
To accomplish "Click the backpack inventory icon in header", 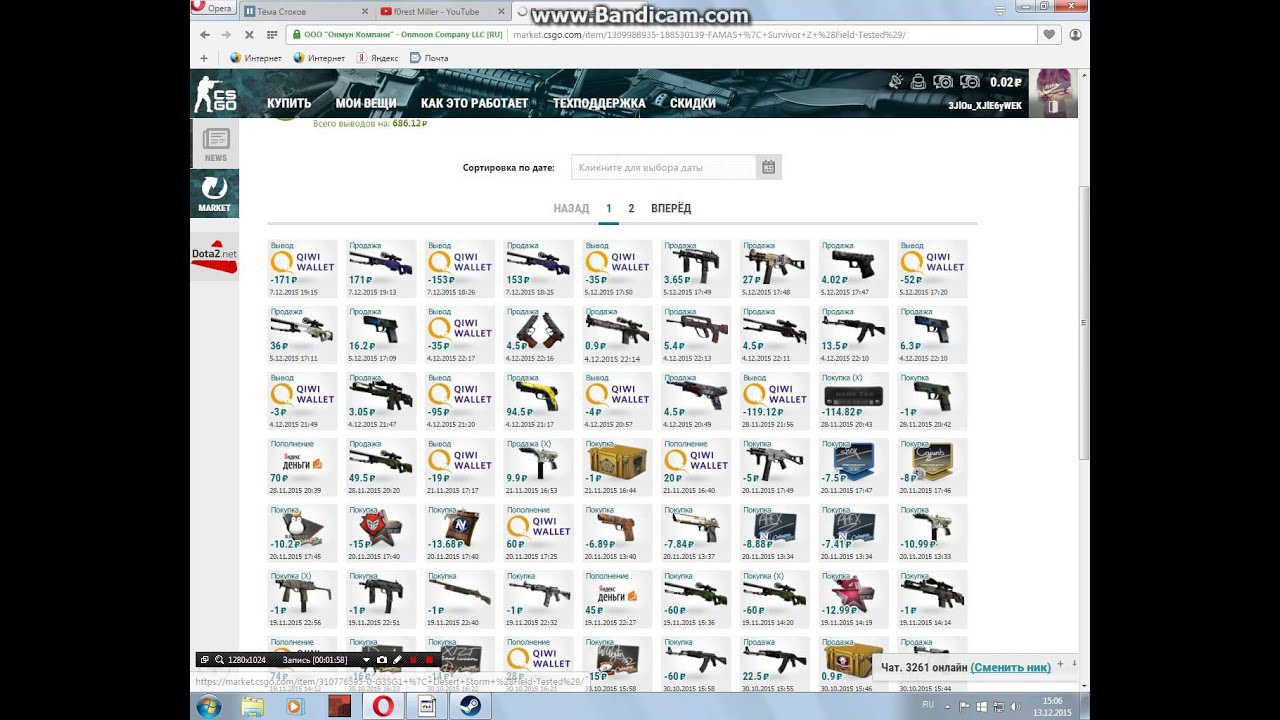I will tap(918, 82).
